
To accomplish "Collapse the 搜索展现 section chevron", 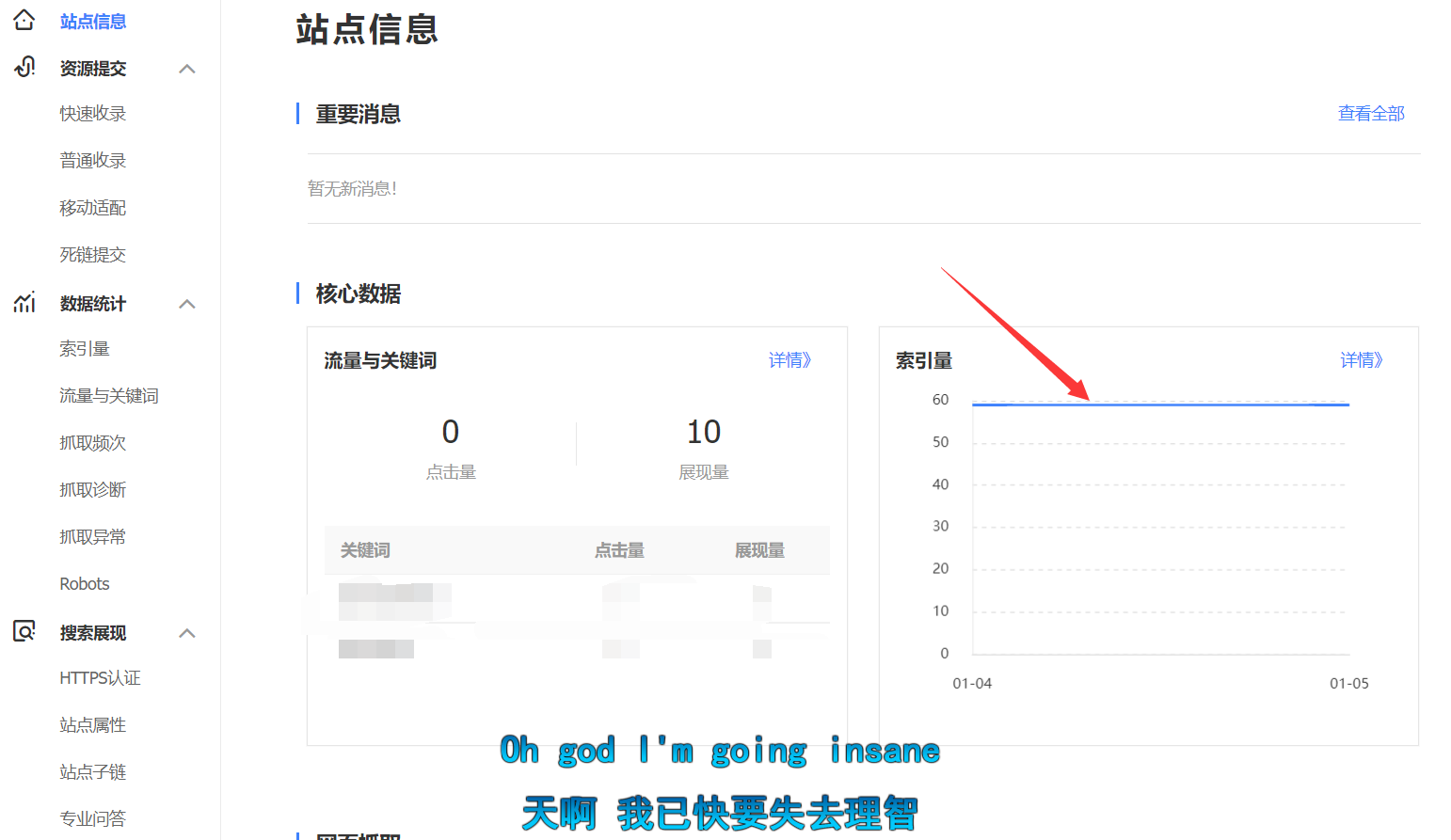I will 187,633.
